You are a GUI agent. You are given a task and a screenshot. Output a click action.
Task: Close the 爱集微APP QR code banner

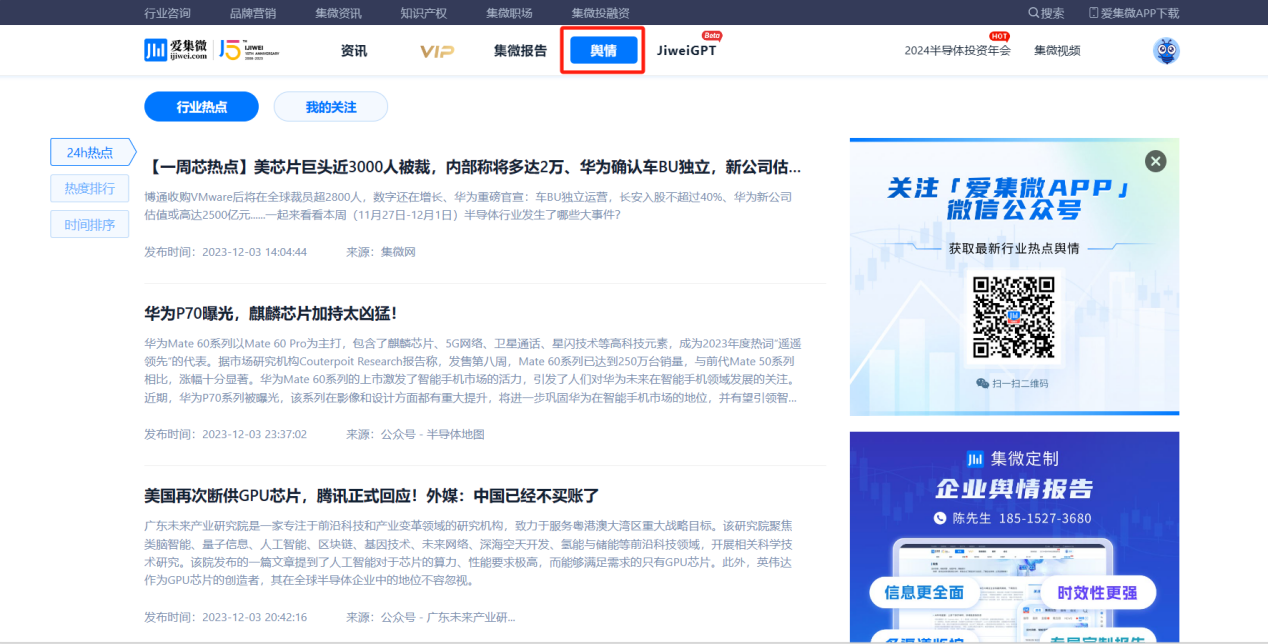tap(1155, 161)
